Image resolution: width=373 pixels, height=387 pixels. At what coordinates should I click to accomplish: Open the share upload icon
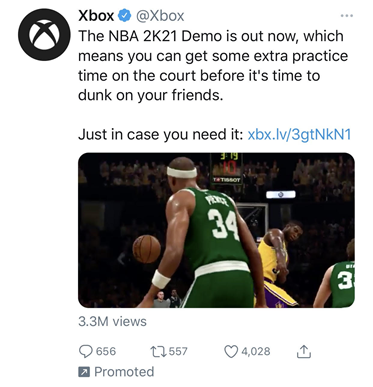pos(304,351)
